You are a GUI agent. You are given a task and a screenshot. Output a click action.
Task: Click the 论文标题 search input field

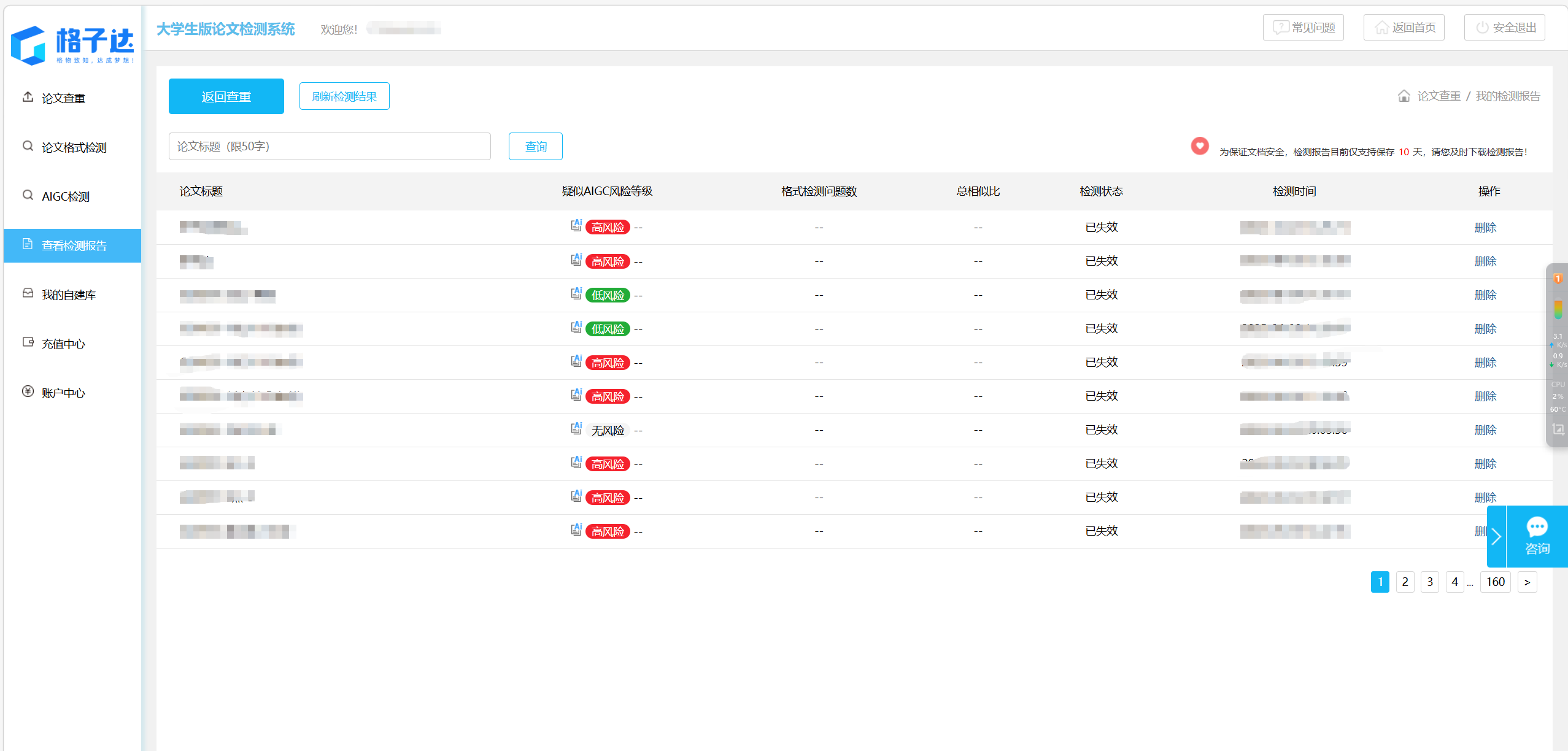(329, 147)
